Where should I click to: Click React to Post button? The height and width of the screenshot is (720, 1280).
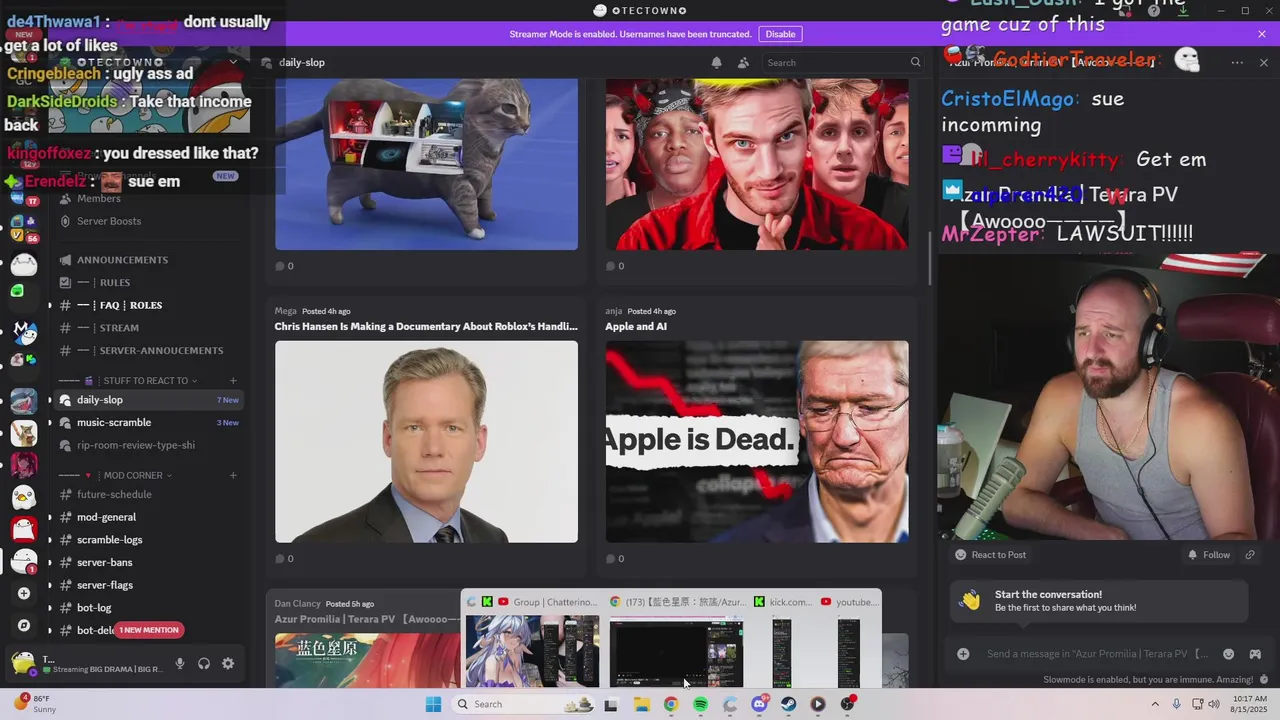(990, 555)
